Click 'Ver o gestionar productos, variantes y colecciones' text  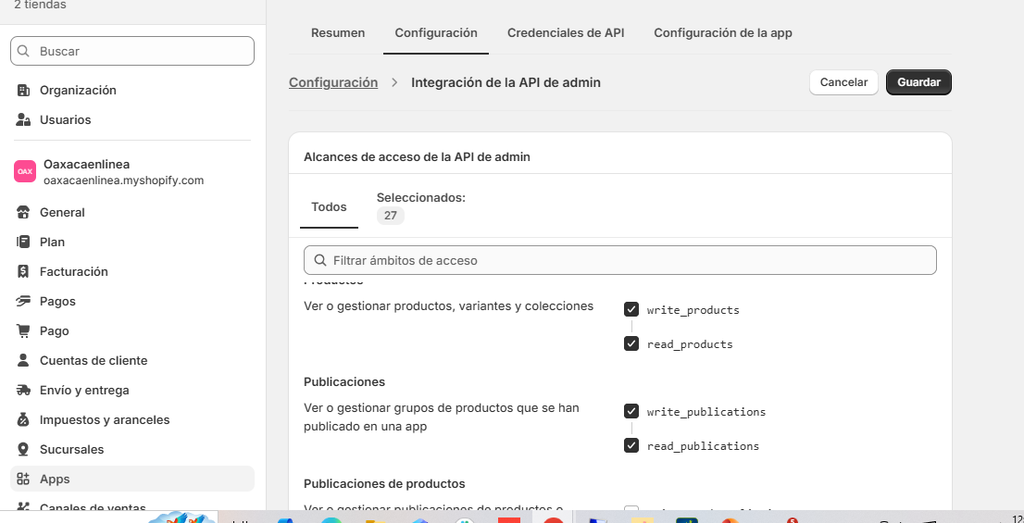(x=449, y=306)
